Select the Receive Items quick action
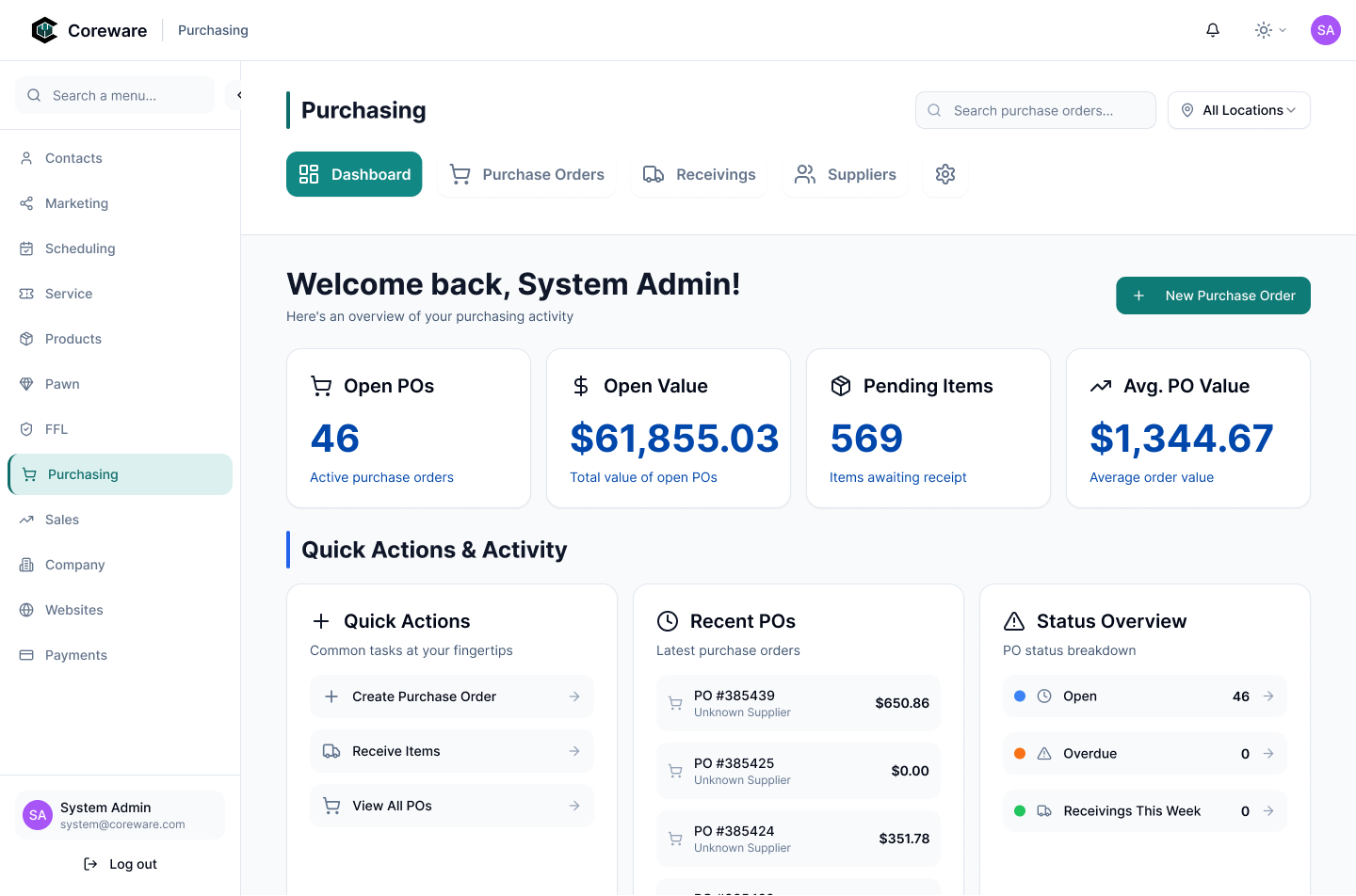The height and width of the screenshot is (896, 1356). pyautogui.click(x=452, y=751)
